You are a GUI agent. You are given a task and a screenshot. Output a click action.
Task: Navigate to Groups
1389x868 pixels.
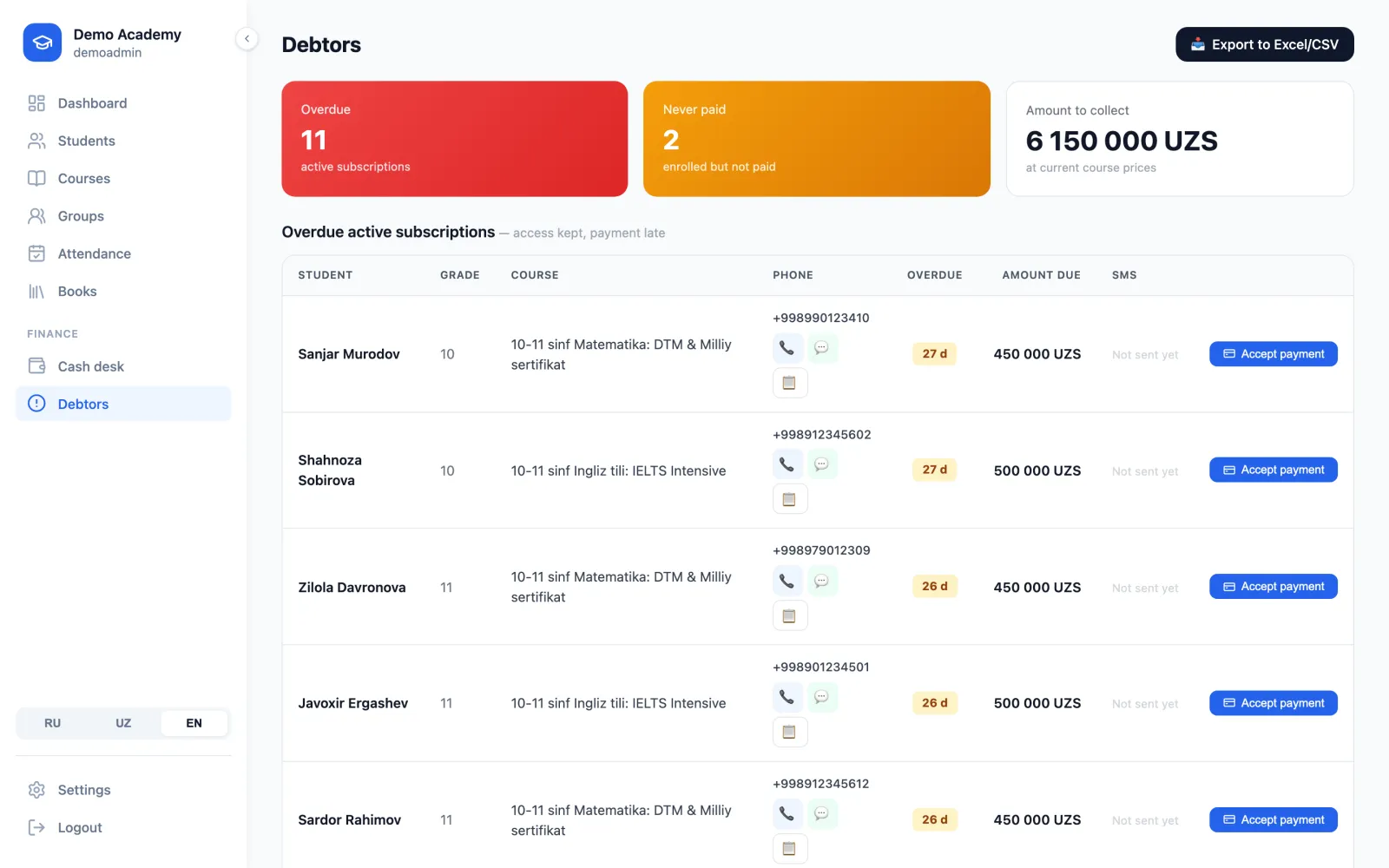coord(123,216)
